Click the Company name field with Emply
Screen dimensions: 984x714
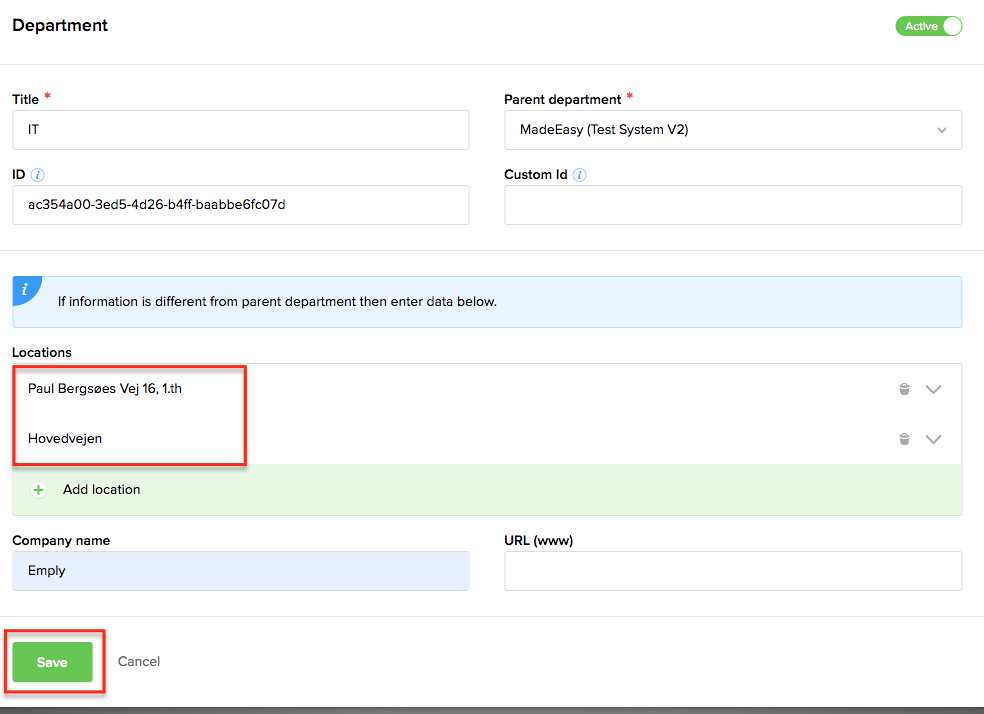pos(240,571)
